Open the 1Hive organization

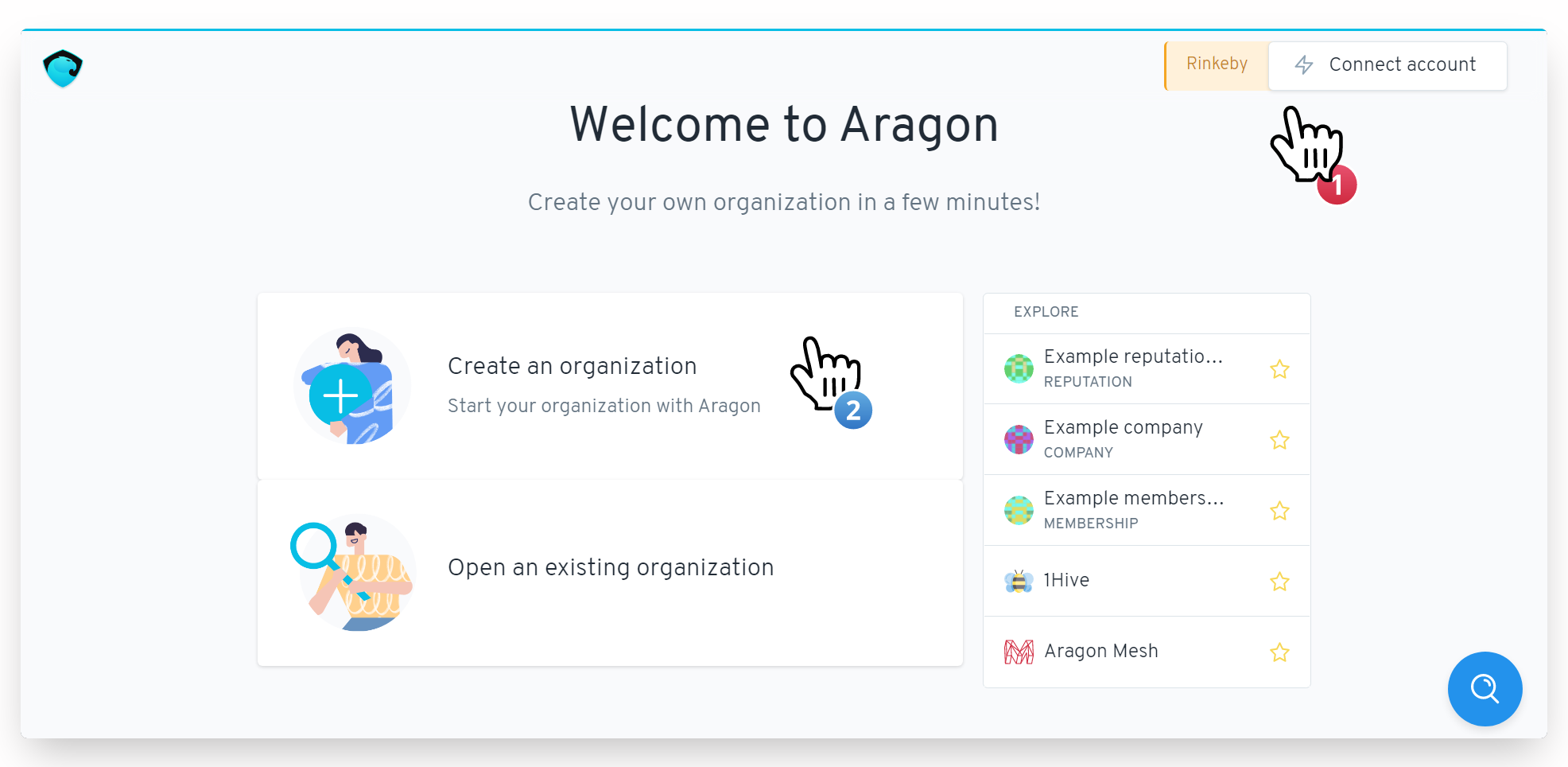(1147, 582)
